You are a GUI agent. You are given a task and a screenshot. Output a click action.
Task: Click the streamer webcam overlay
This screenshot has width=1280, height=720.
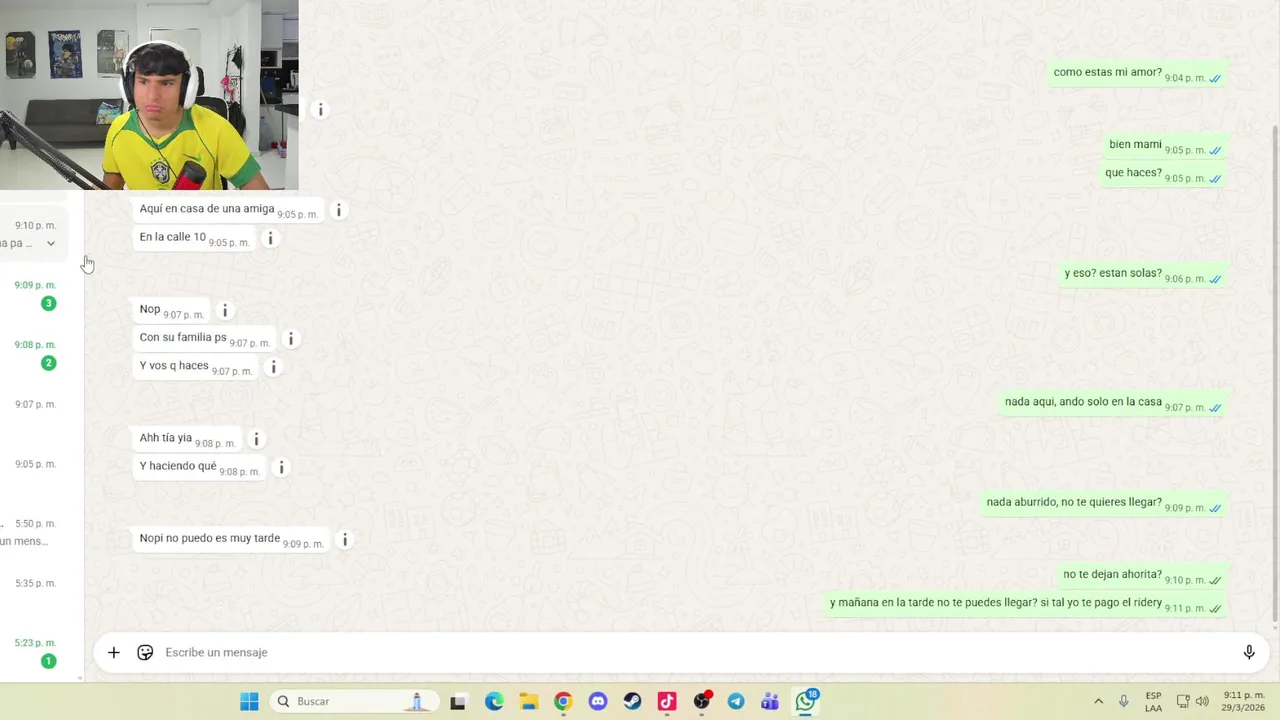149,95
